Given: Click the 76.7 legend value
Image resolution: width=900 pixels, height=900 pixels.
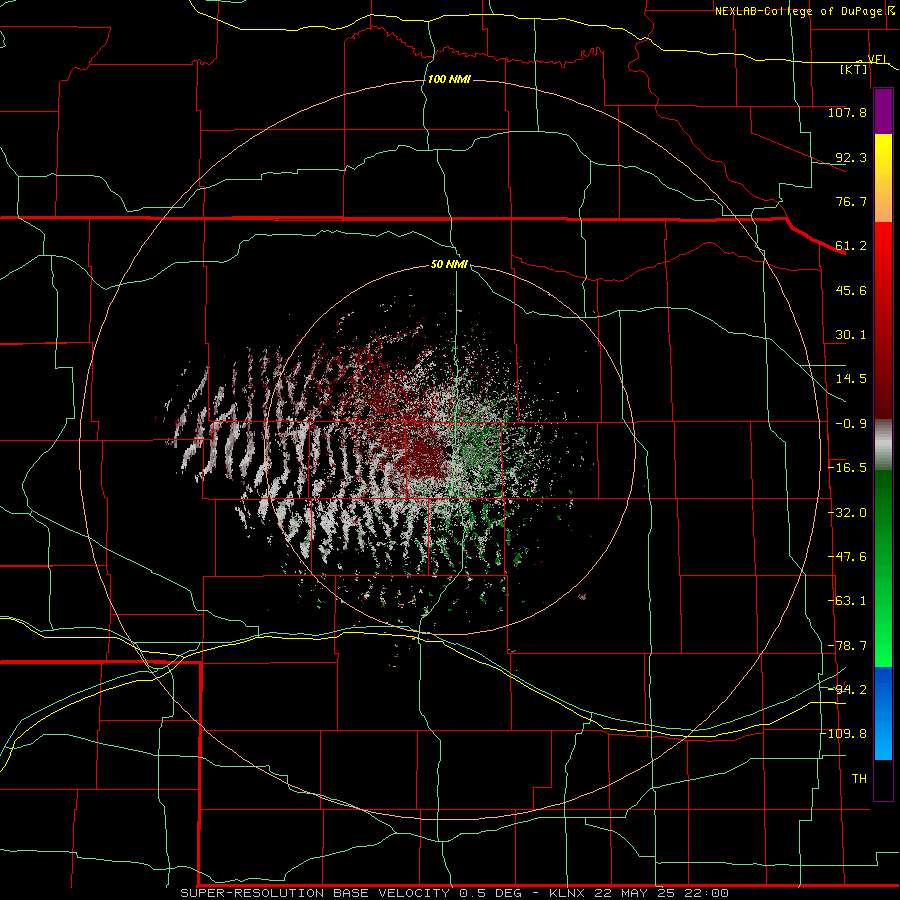Looking at the screenshot, I should pos(851,201).
